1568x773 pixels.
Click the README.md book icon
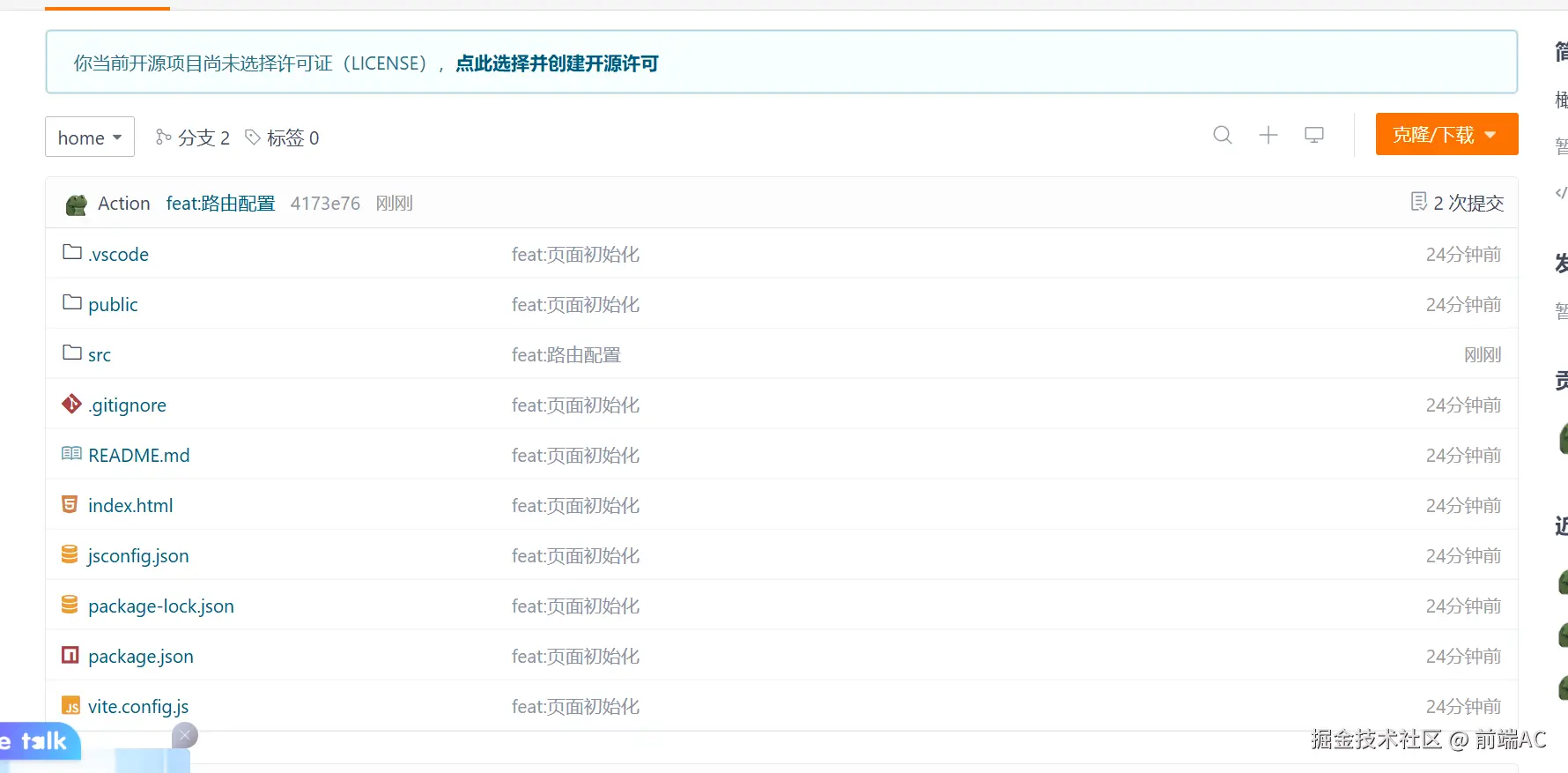coord(71,454)
